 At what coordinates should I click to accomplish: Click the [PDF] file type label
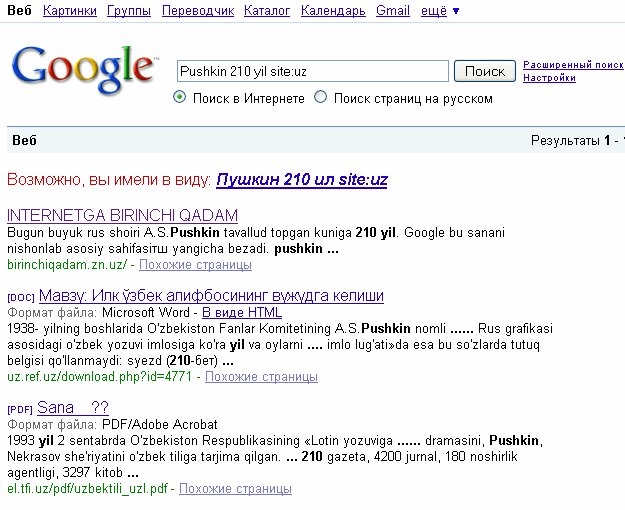coord(20,410)
